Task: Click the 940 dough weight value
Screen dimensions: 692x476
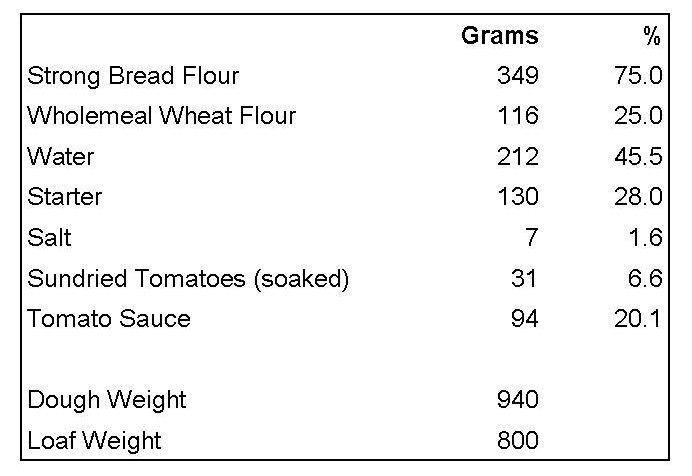Action: pyautogui.click(x=517, y=400)
